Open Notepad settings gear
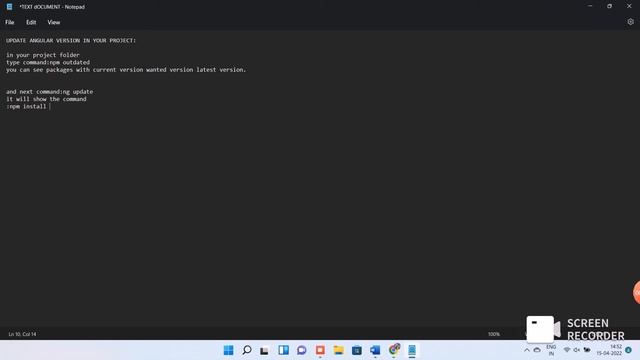The width and height of the screenshot is (640, 360). (630, 22)
